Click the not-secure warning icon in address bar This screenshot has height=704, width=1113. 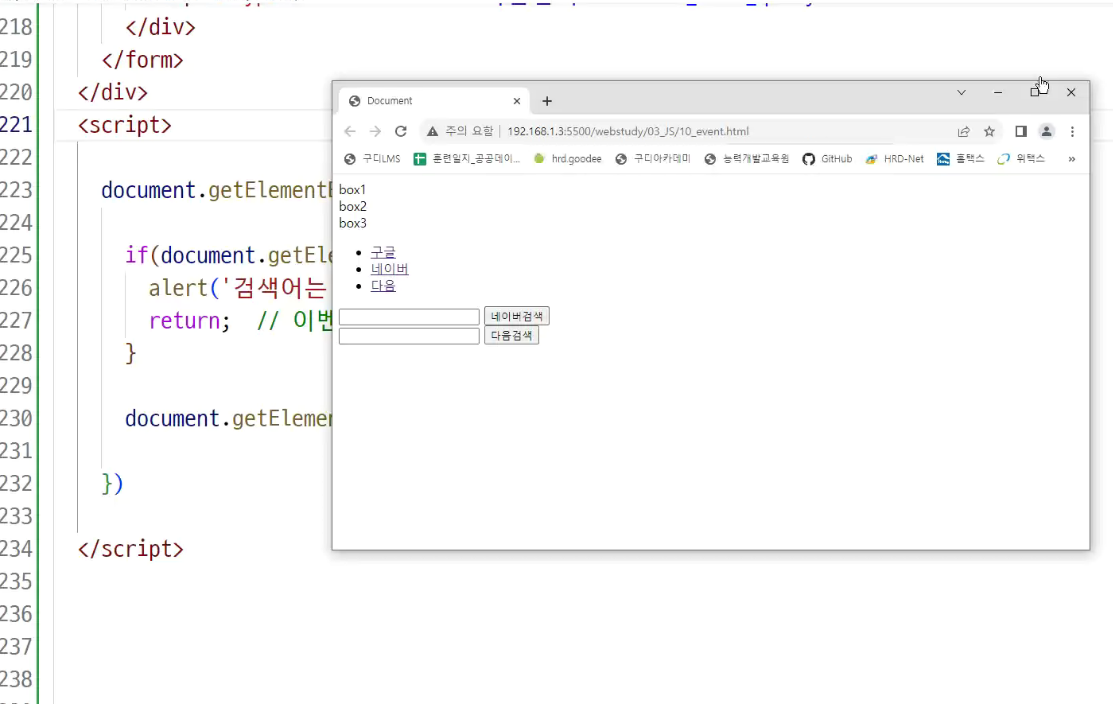[432, 131]
